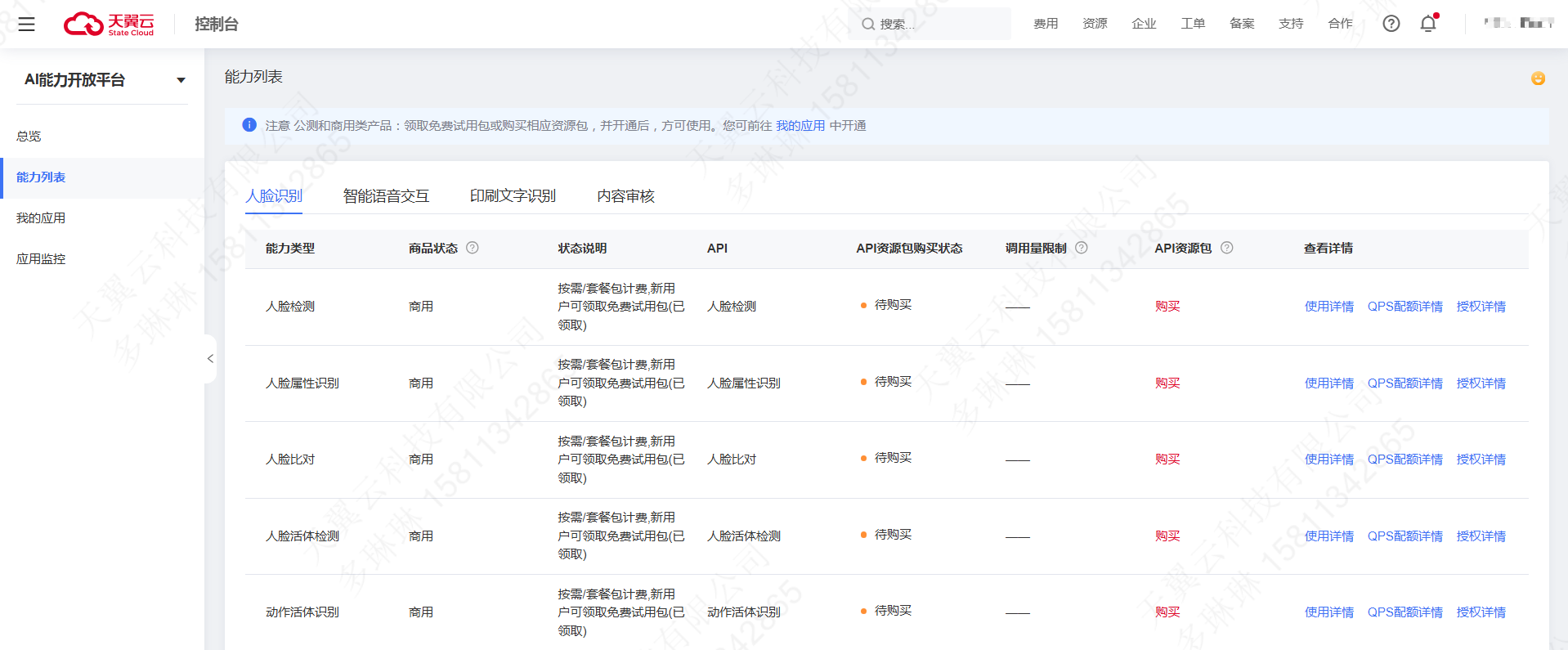Click 人脸活体检测 in the API column
This screenshot has width=1568, height=650.
pyautogui.click(x=744, y=536)
